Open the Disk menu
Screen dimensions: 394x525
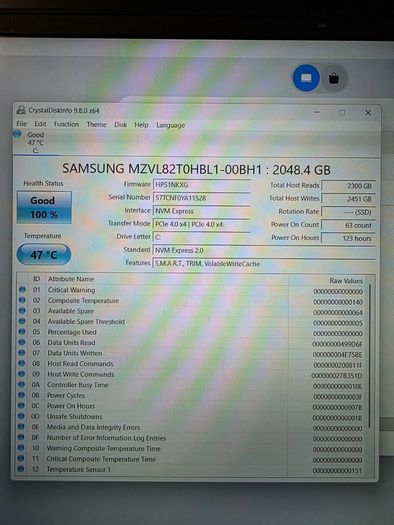[121, 125]
